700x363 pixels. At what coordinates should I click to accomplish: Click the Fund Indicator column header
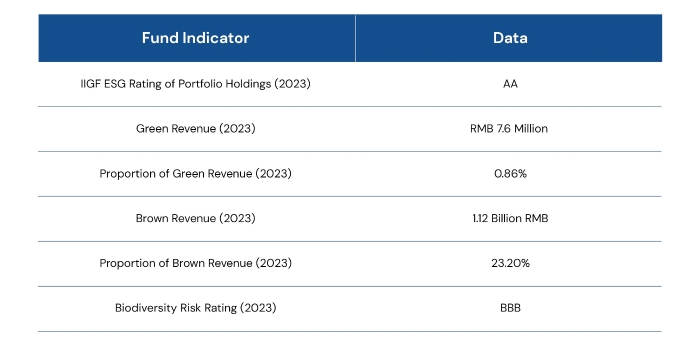[196, 38]
